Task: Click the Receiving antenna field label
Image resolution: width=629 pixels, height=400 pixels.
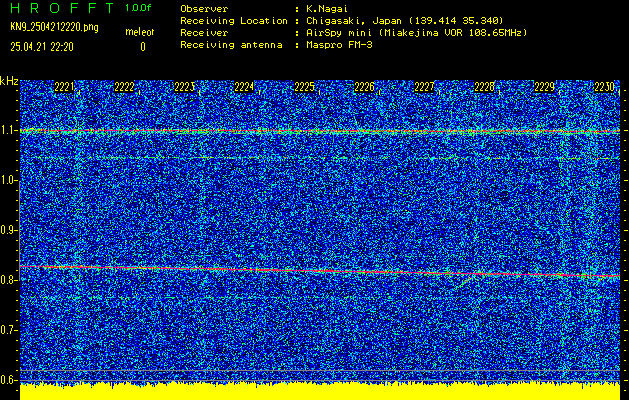Action: 231,45
